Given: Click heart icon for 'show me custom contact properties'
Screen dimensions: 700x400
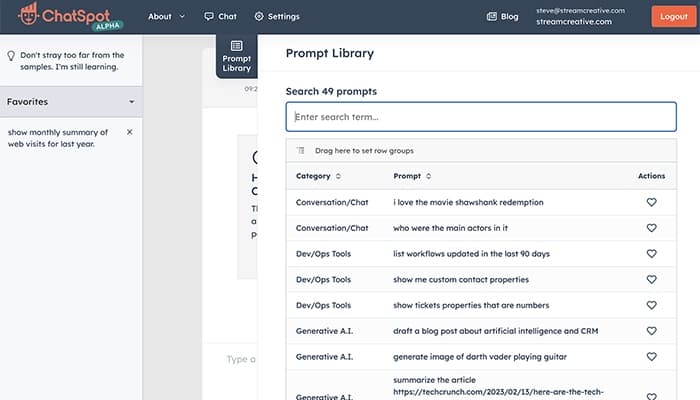Looking at the screenshot, I should (651, 280).
